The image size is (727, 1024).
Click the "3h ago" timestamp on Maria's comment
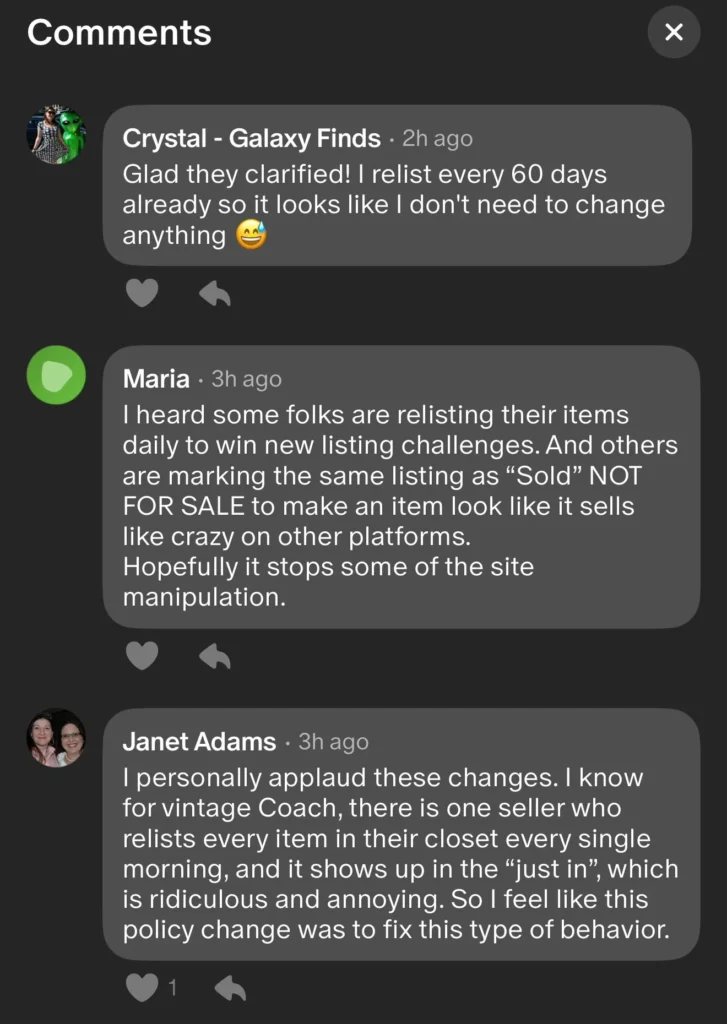[246, 380]
